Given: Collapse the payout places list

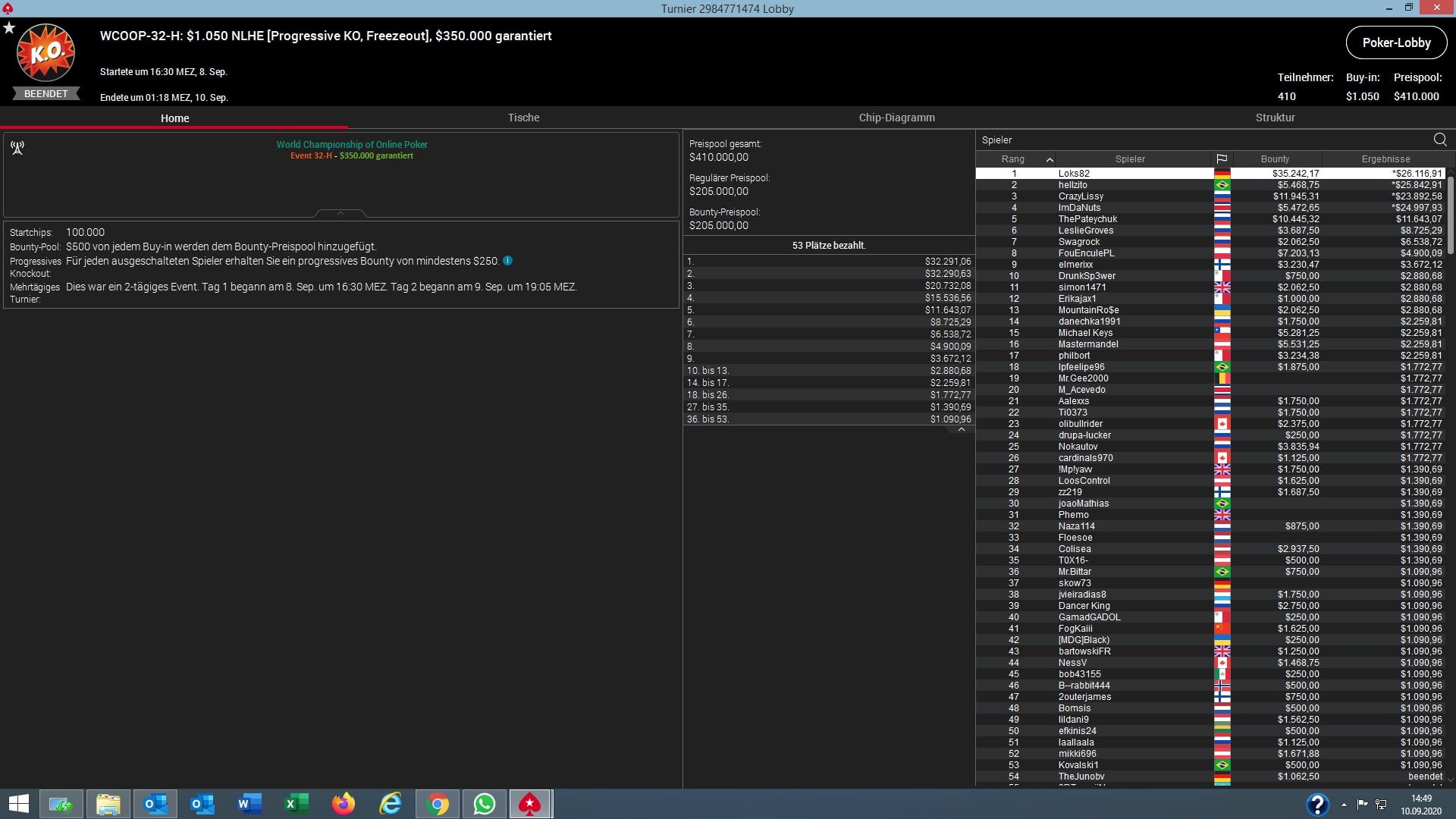Looking at the screenshot, I should pos(961,430).
